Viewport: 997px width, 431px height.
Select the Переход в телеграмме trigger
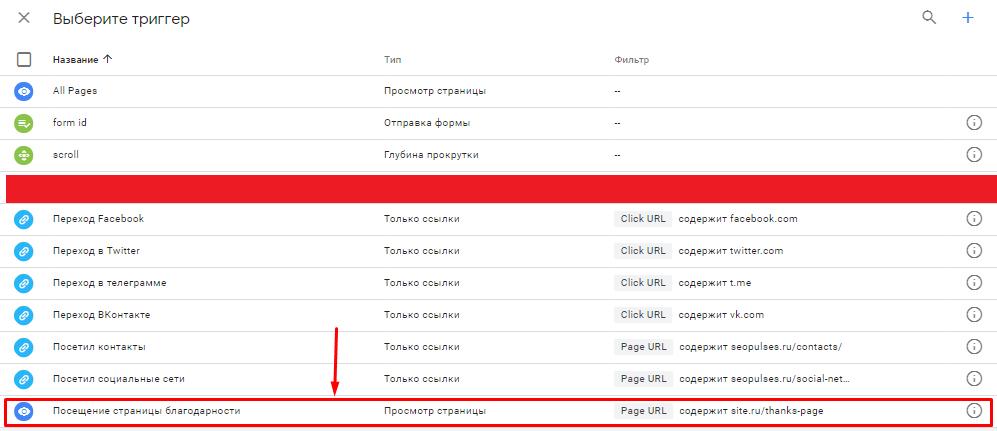coord(109,283)
